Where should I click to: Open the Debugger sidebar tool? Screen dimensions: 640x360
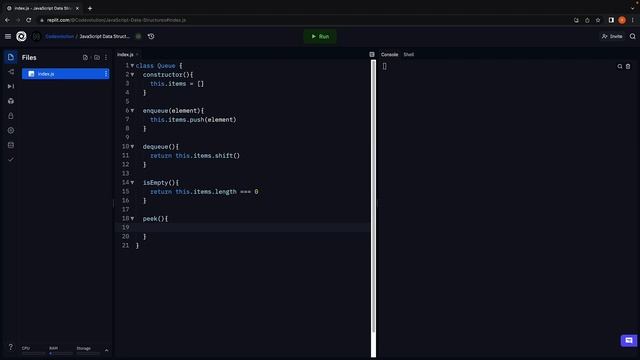11,87
